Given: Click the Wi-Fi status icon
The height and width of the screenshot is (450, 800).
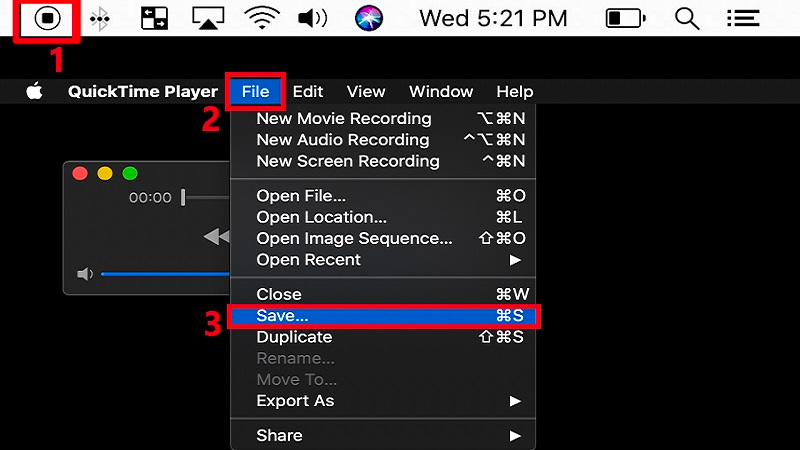Looking at the screenshot, I should [263, 18].
